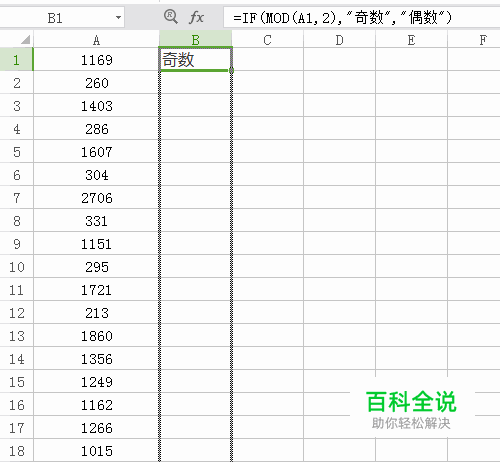
Task: Click cell containing 304
Action: tap(96, 174)
